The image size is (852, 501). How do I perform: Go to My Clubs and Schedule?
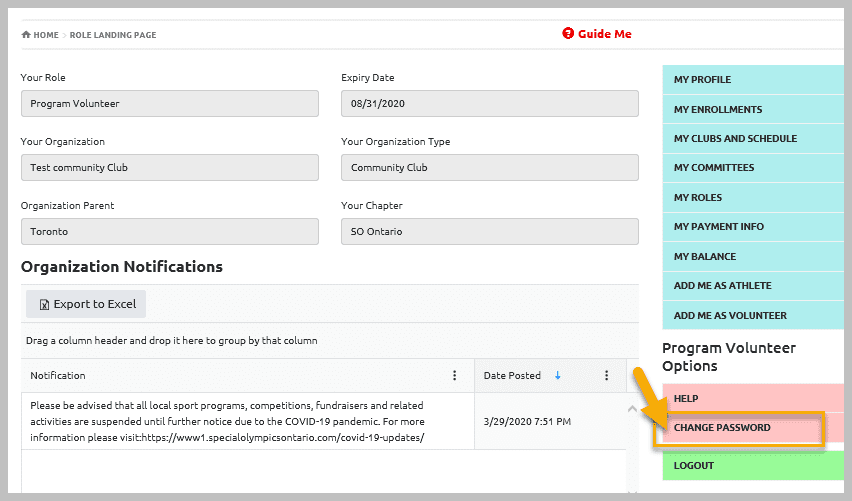(753, 139)
